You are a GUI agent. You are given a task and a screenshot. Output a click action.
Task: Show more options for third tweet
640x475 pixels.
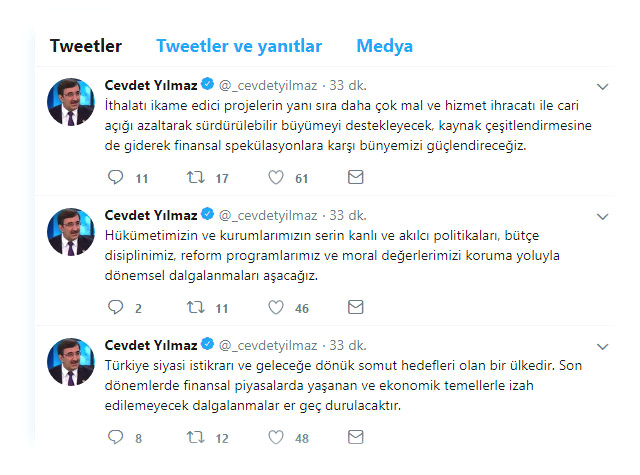(x=603, y=345)
